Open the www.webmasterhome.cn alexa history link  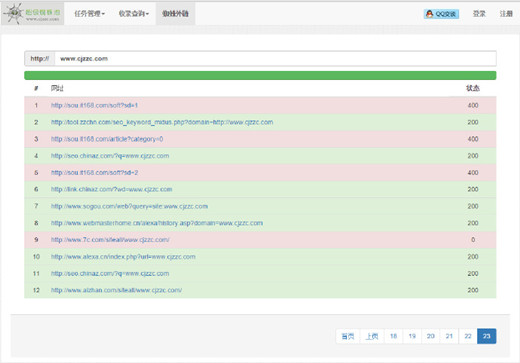[157, 223]
